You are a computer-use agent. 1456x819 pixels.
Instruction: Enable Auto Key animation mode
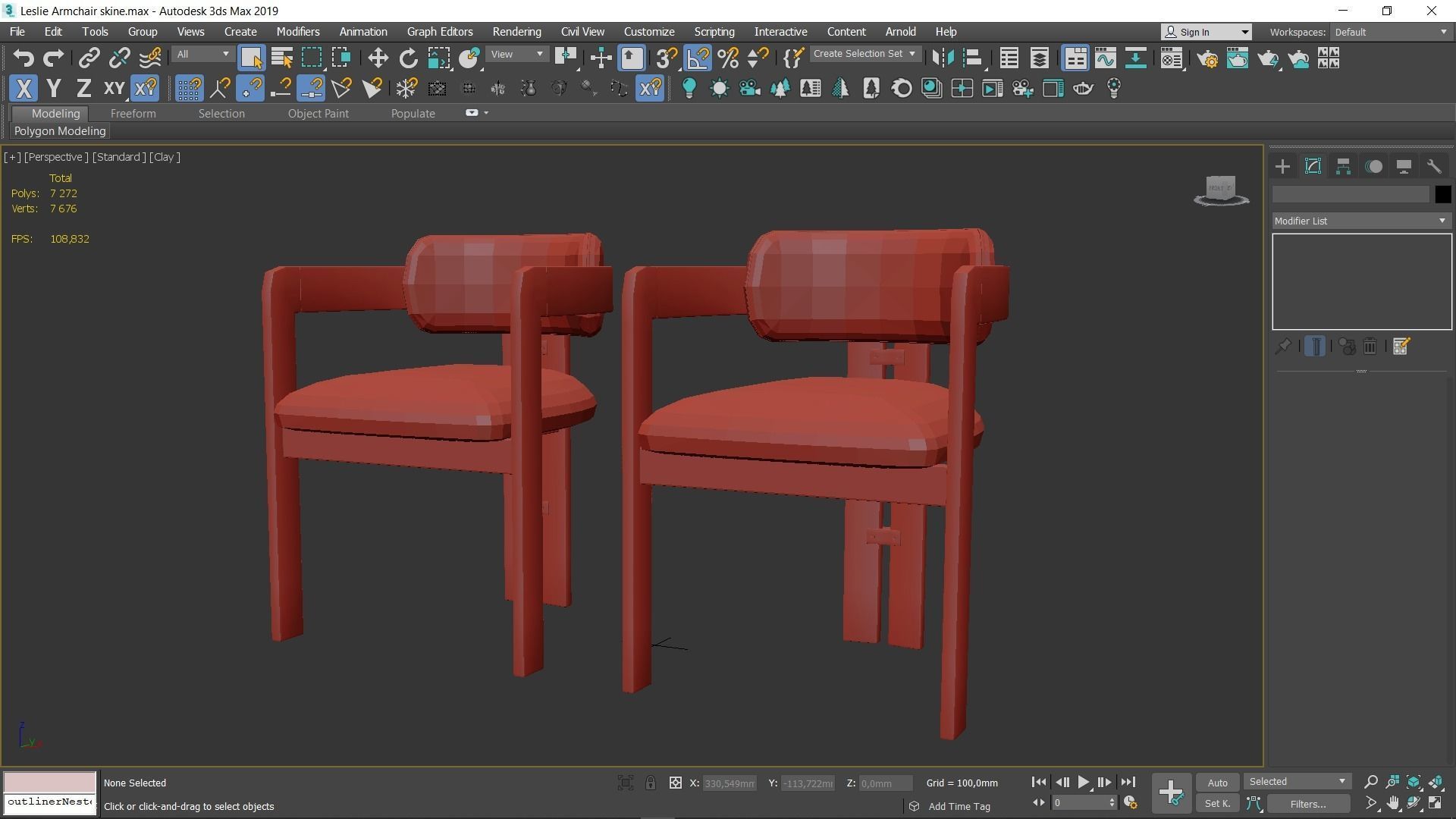(1217, 782)
